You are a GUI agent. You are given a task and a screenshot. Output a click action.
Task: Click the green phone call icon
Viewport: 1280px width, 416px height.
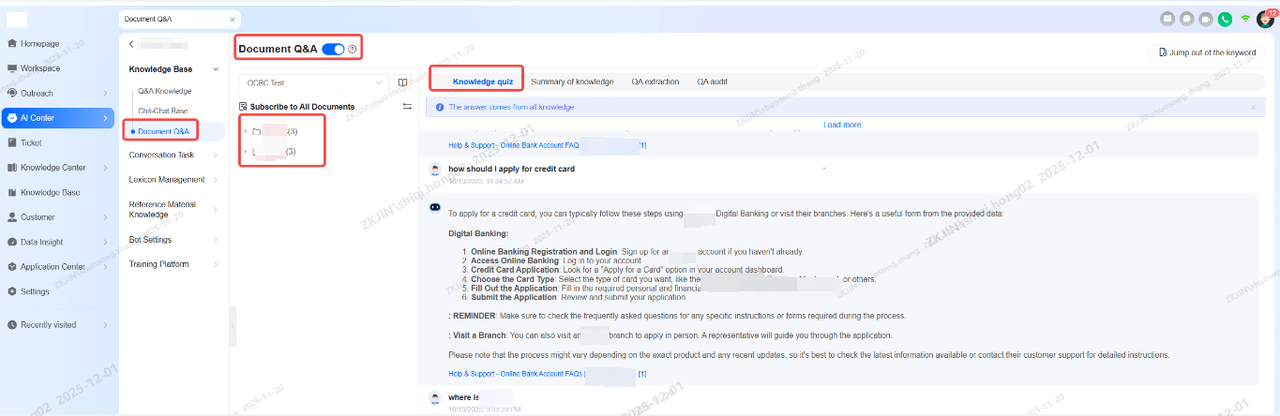[1224, 18]
